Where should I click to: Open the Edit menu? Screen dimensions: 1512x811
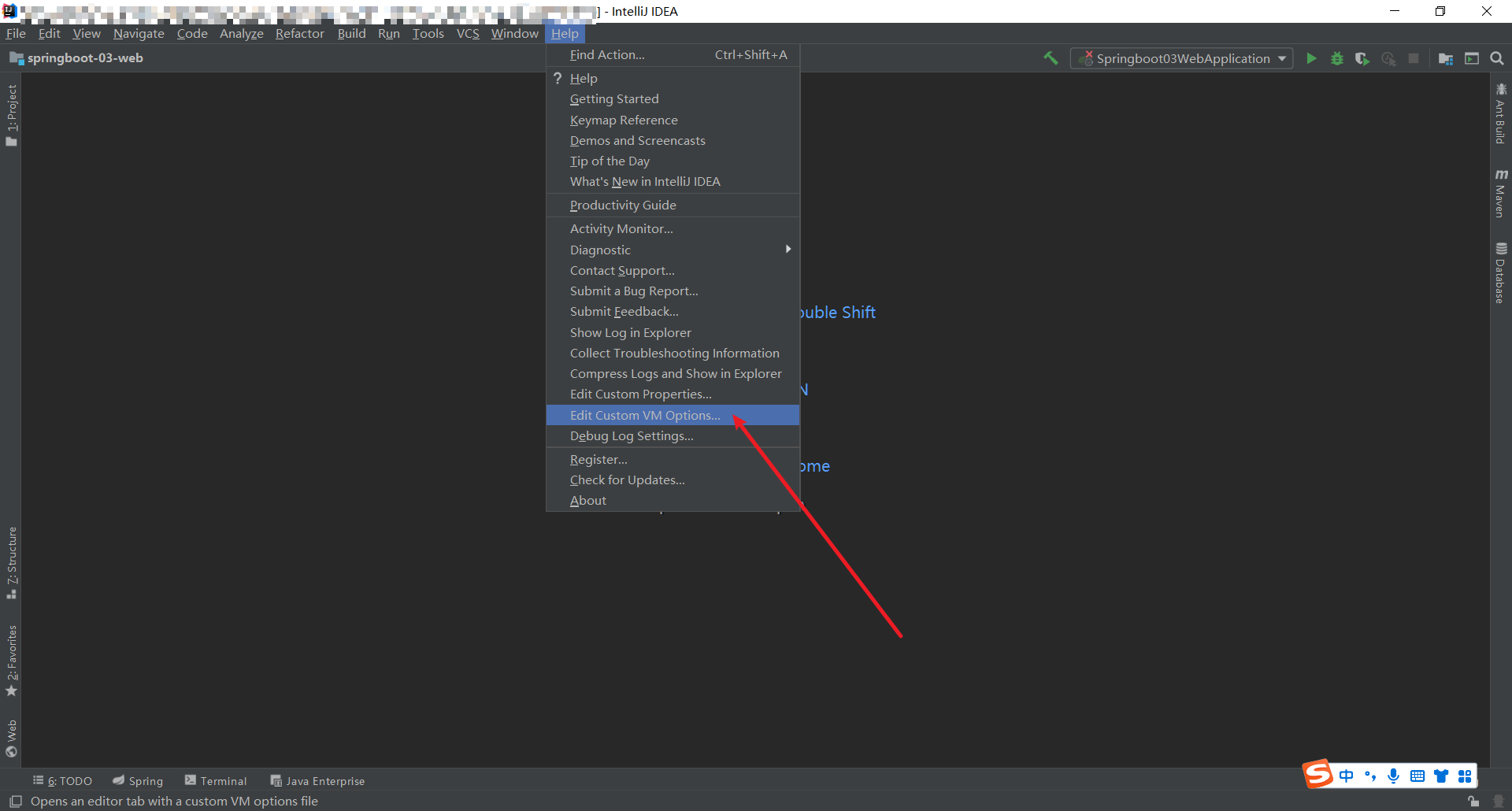coord(50,33)
